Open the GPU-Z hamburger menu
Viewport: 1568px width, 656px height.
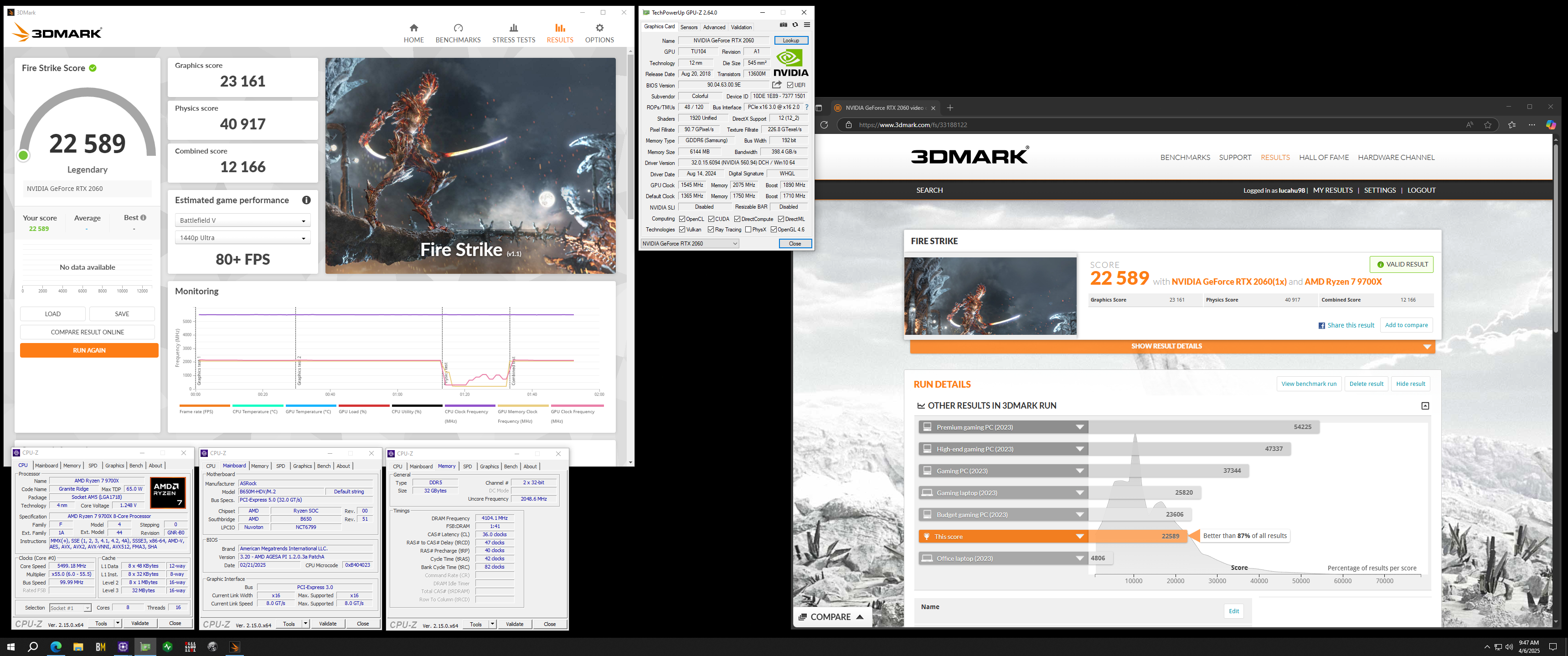point(806,25)
